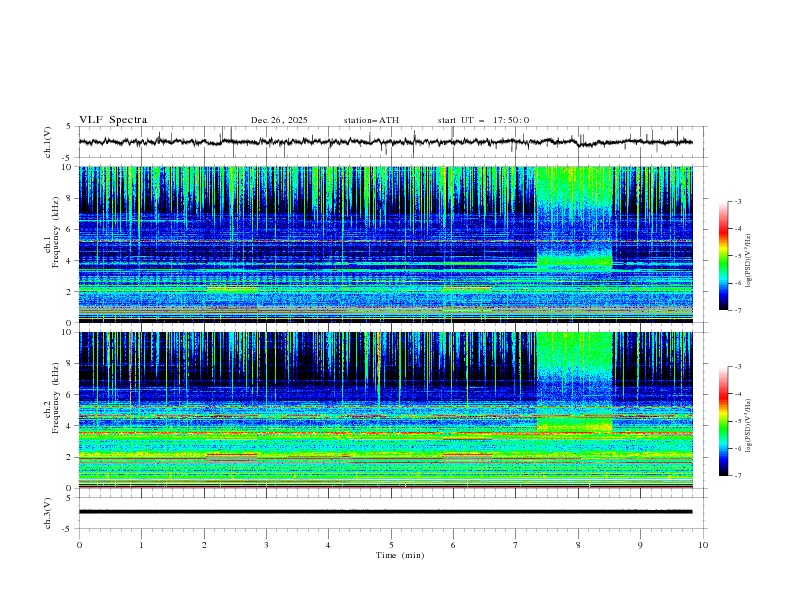Screen dimensions: 792x612
Task: Click the "-5" lower tick of ch.3(V) panel
Action: (x=68, y=529)
